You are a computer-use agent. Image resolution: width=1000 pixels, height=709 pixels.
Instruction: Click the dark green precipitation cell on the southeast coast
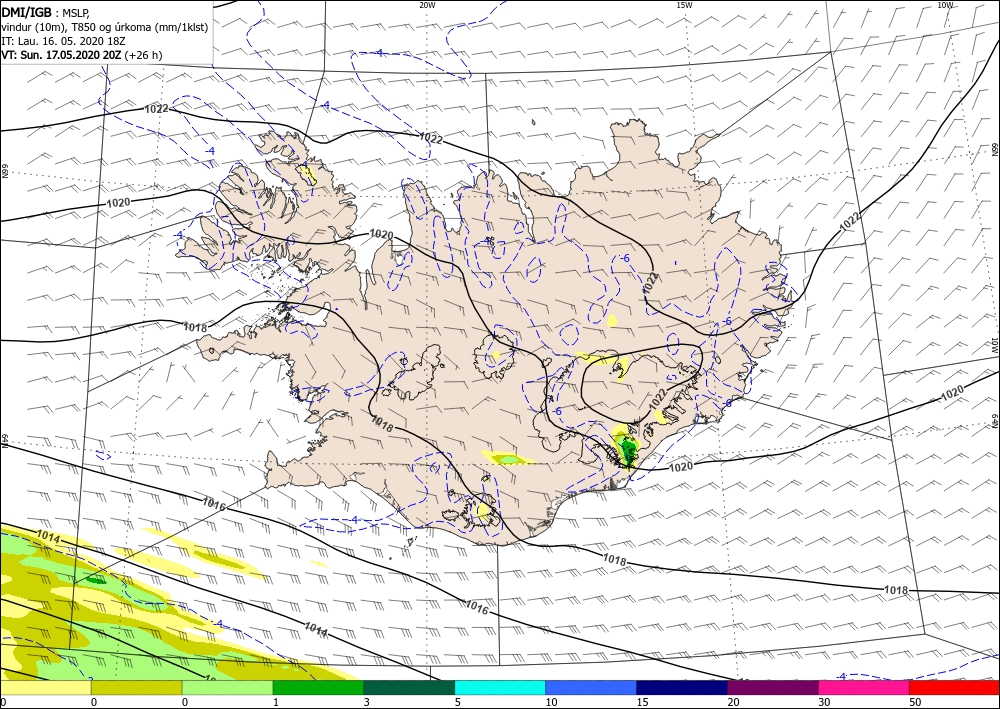pyautogui.click(x=628, y=451)
